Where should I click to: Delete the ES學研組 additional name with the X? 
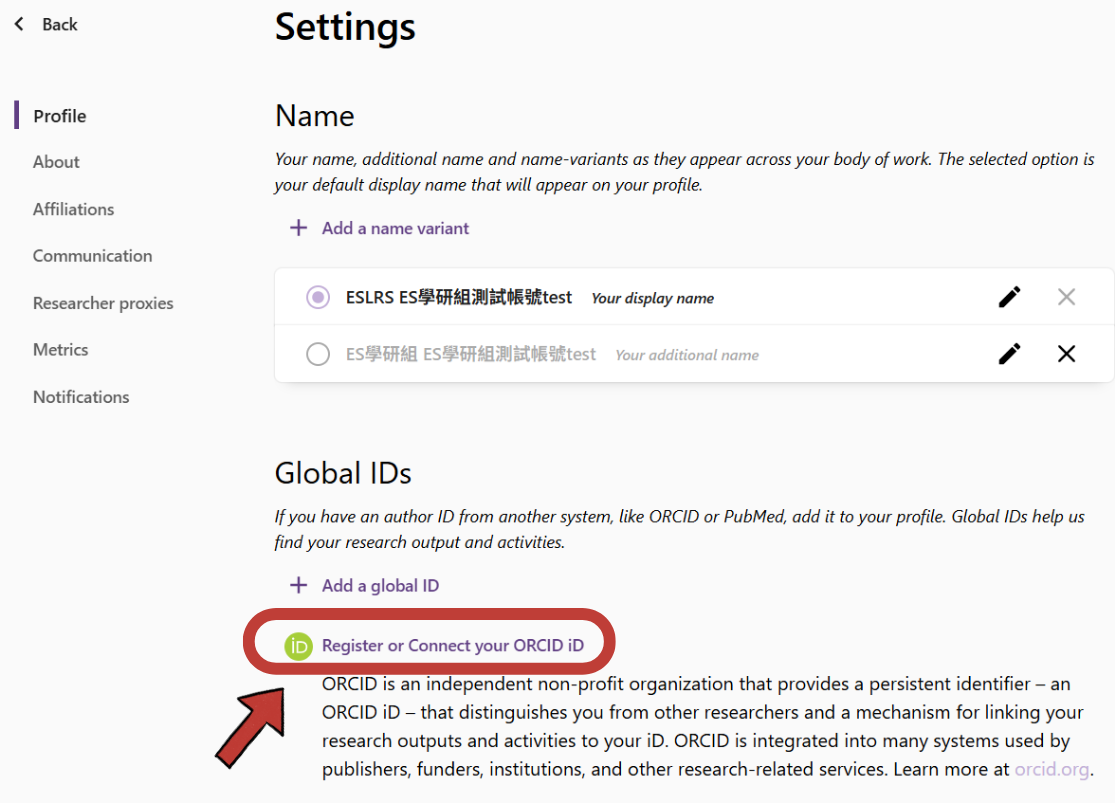[1066, 353]
